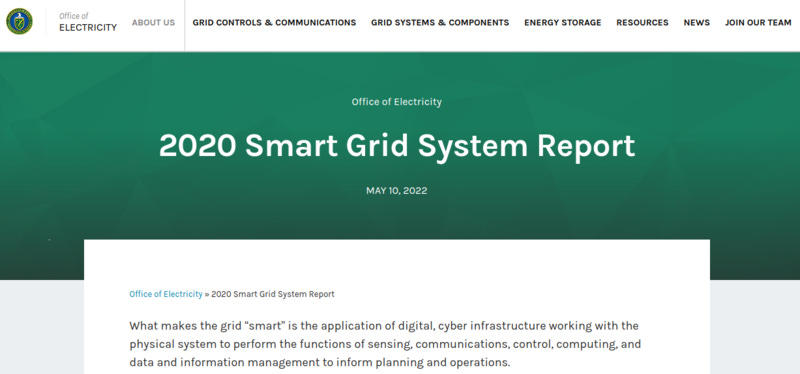
Task: Open Grid Systems & Components menu
Action: click(440, 22)
